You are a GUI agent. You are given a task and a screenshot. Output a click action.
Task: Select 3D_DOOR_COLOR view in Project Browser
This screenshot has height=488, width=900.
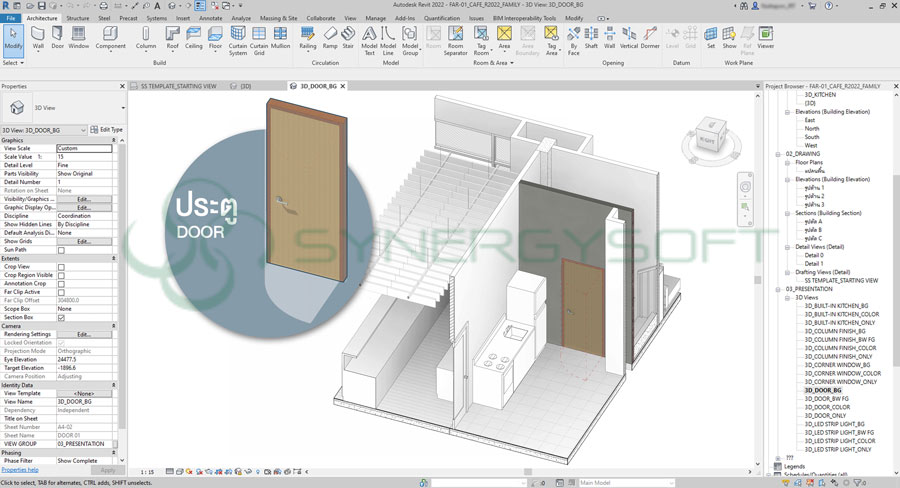pos(827,407)
